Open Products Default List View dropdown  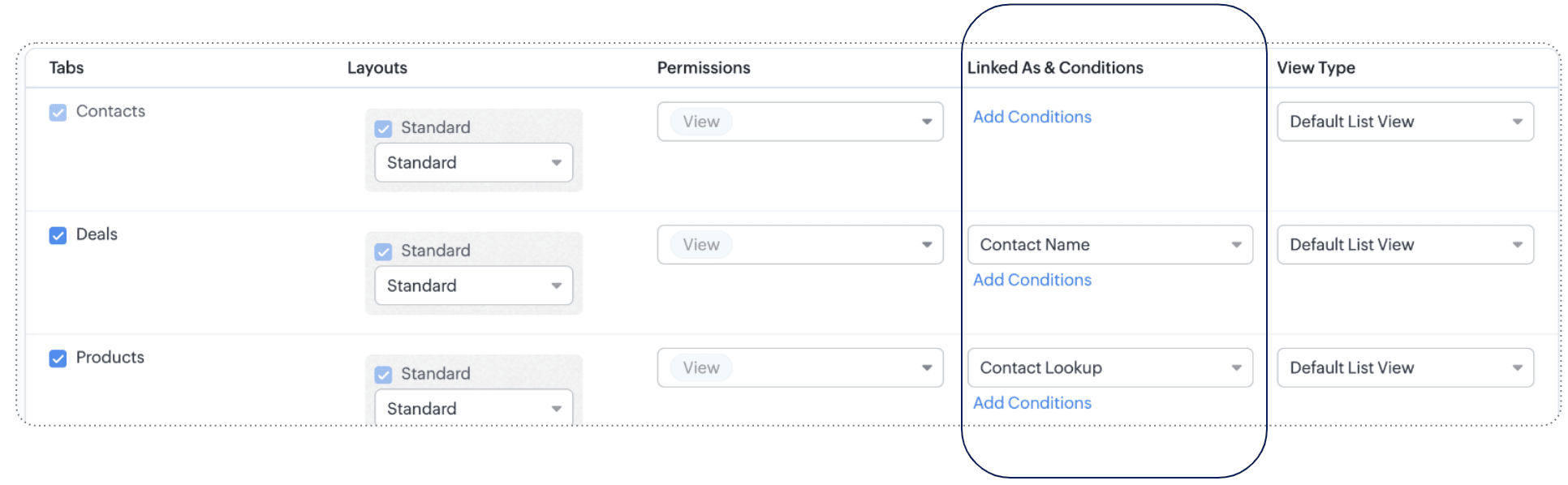[1405, 368]
